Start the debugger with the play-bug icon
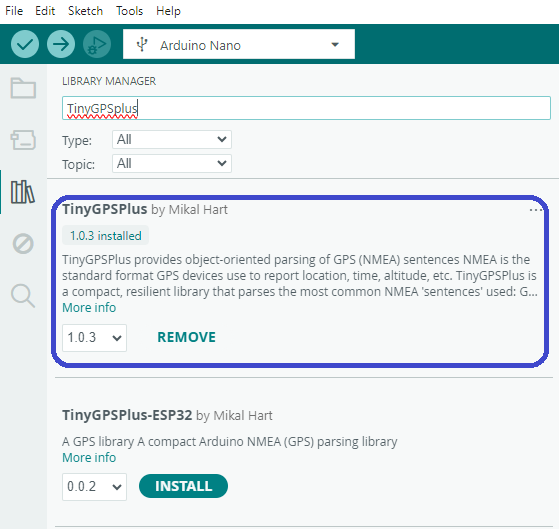 [97, 44]
